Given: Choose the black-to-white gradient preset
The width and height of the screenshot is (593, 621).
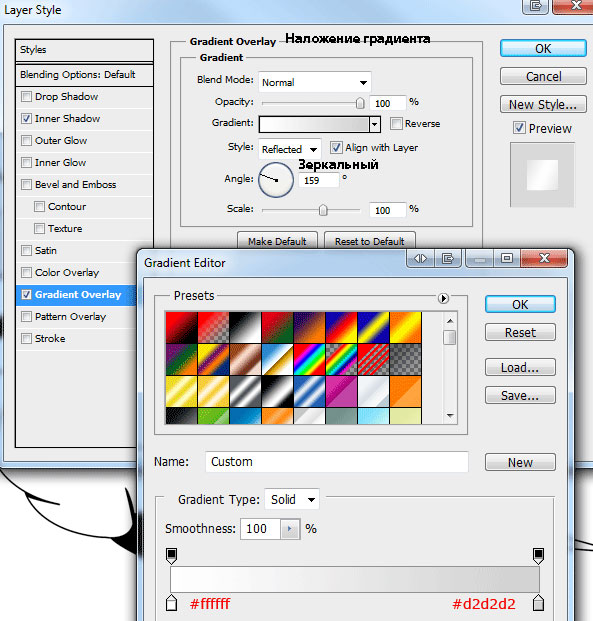Looking at the screenshot, I should pos(246,327).
